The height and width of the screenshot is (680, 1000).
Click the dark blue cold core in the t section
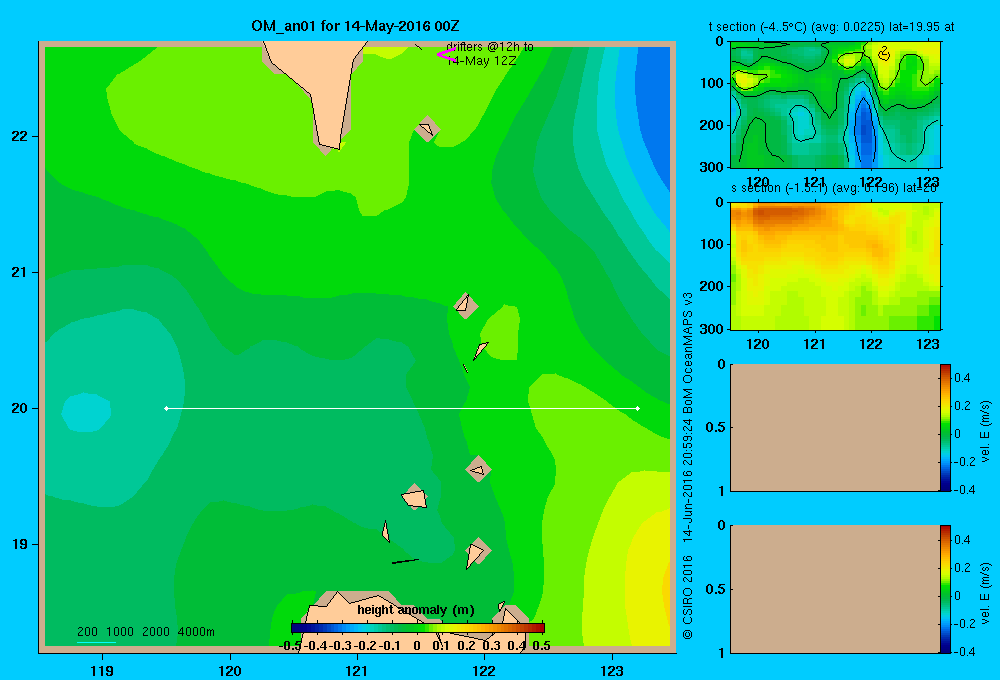pos(865,131)
